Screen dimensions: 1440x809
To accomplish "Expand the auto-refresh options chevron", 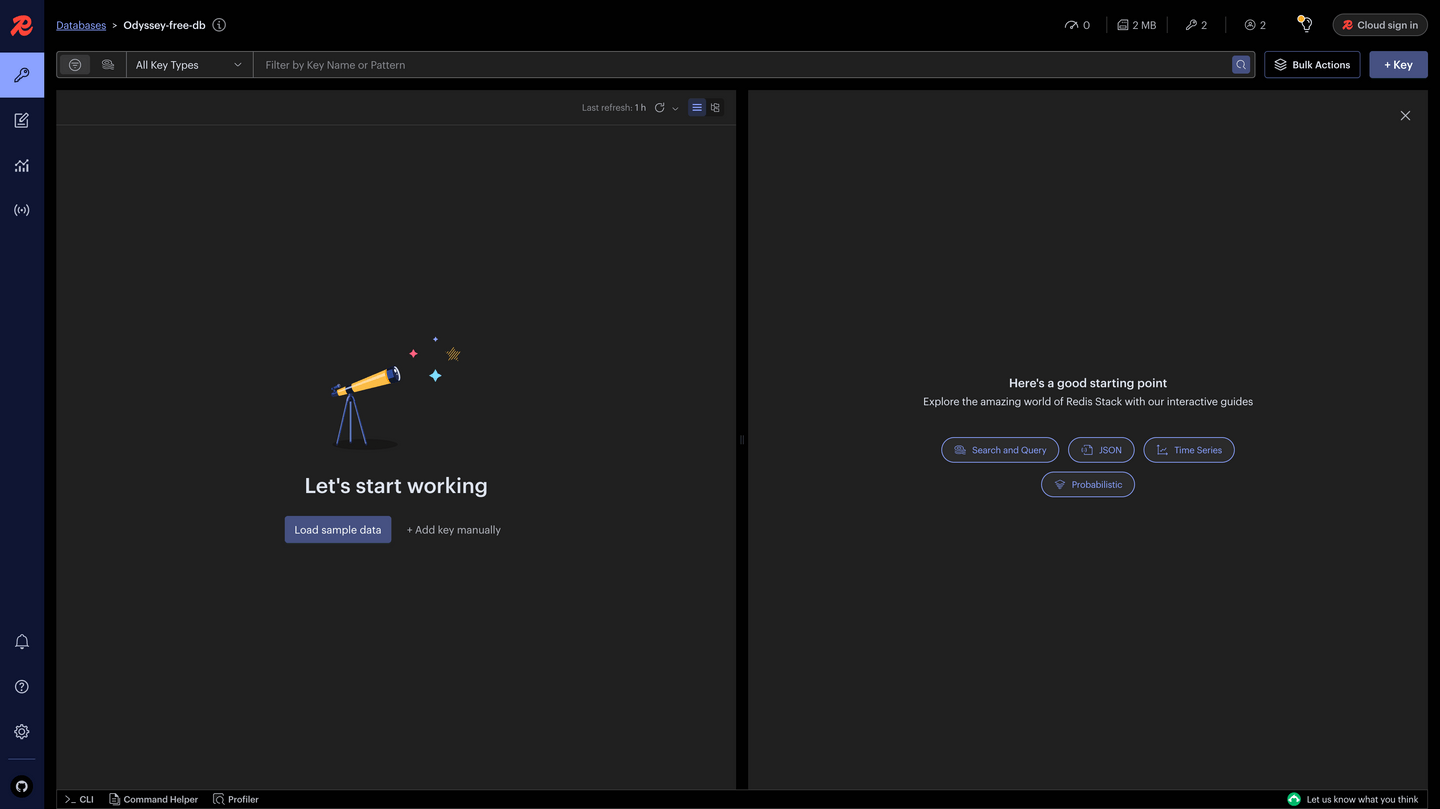I will [x=675, y=109].
